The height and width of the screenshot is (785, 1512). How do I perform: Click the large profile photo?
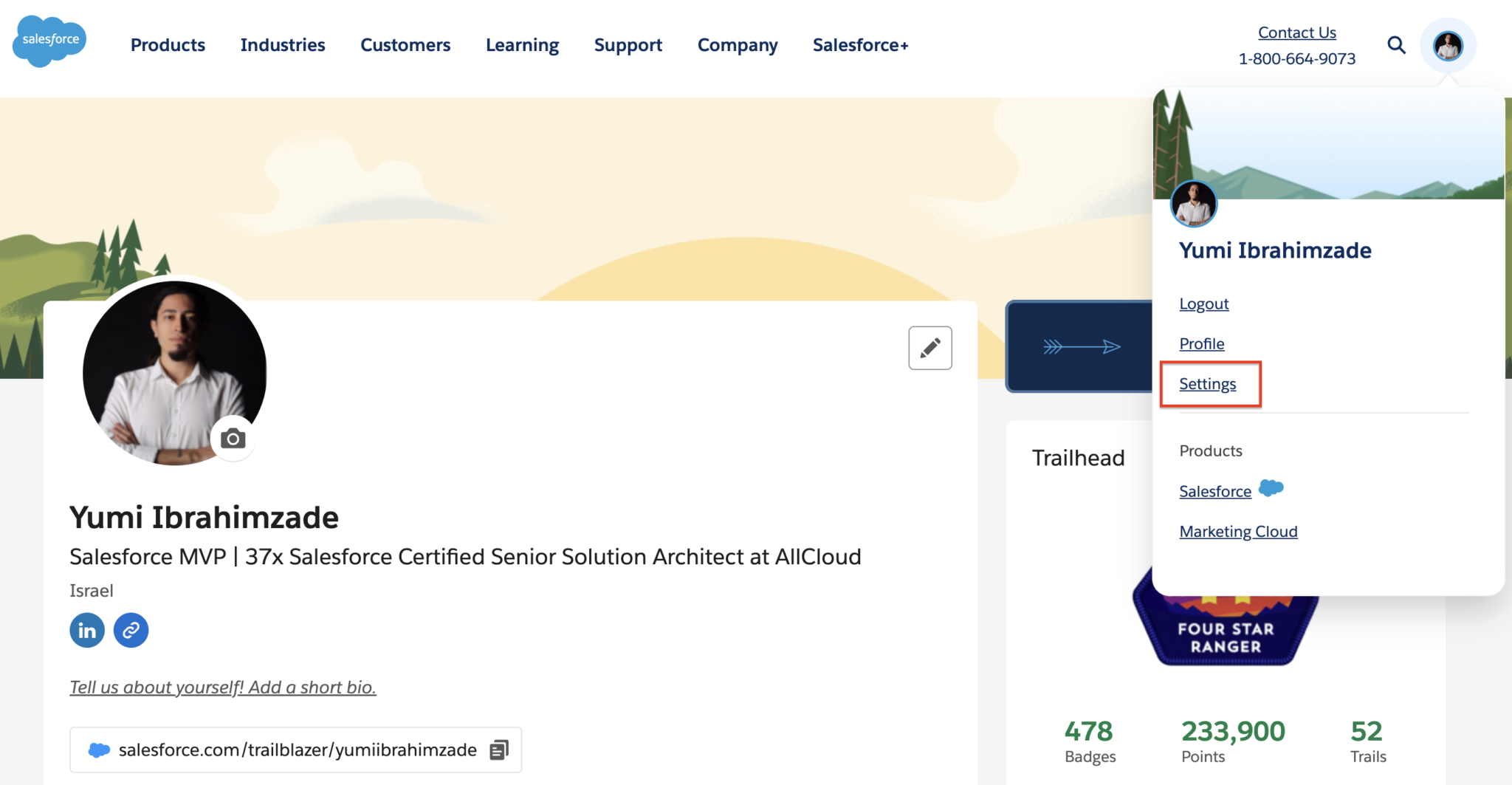pos(174,372)
